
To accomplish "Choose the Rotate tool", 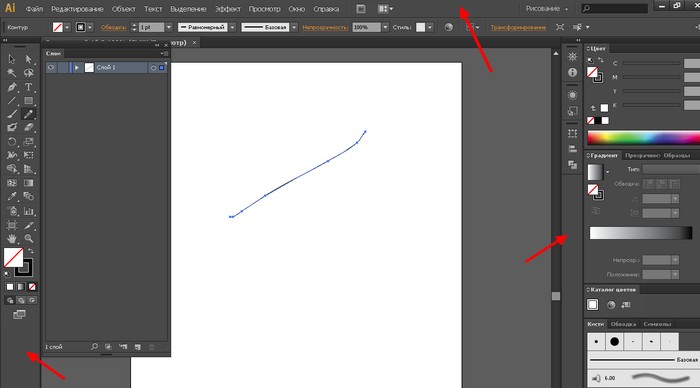I will [12, 142].
